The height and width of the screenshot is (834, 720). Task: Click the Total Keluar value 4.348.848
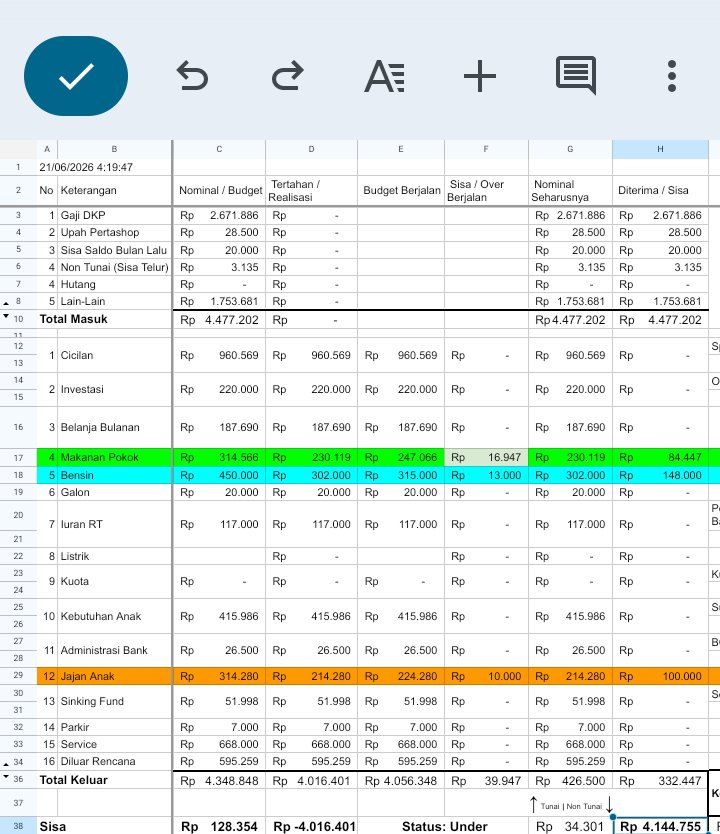click(x=219, y=781)
